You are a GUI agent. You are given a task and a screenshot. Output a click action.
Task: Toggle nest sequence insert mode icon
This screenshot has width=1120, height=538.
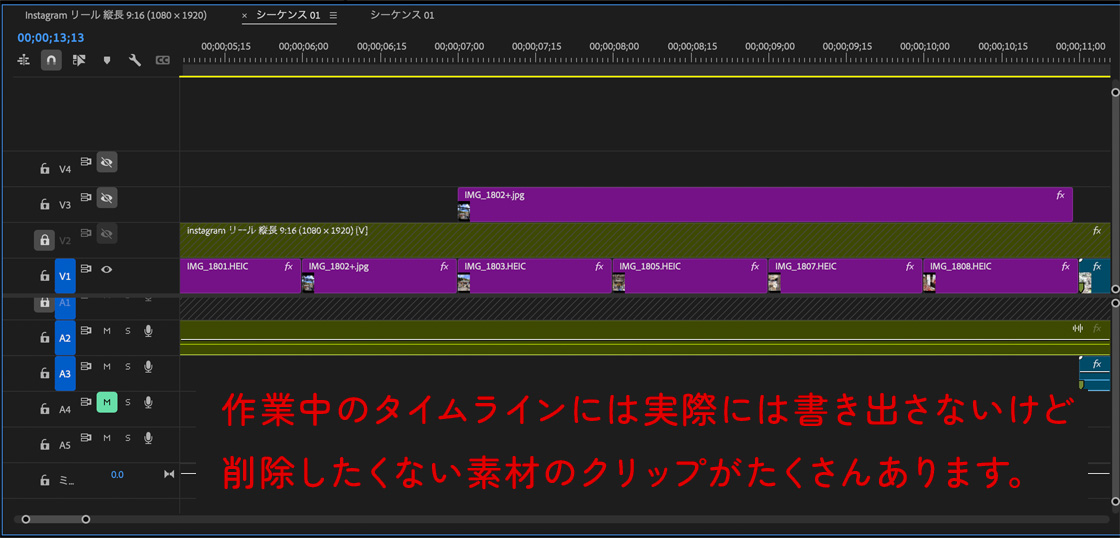(24, 60)
